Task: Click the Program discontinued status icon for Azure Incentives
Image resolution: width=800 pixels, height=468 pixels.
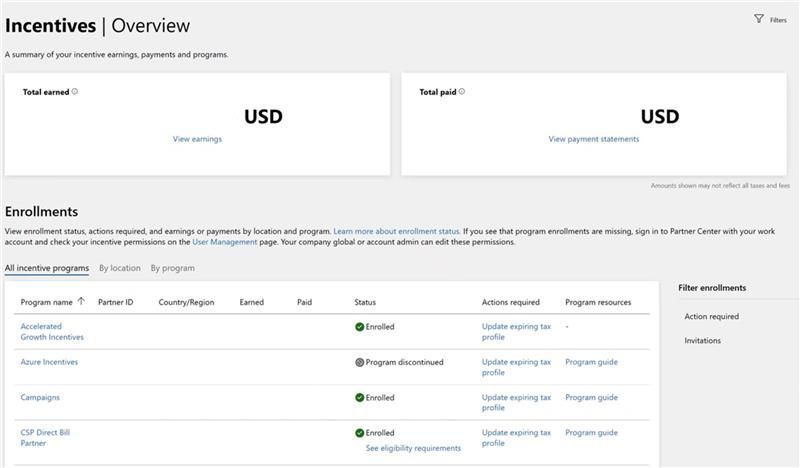Action: pyautogui.click(x=359, y=362)
